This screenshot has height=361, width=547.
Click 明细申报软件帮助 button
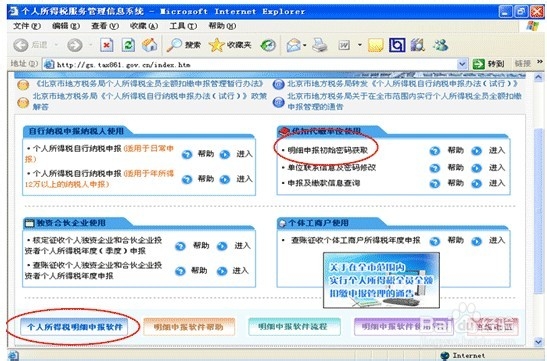coord(189,327)
